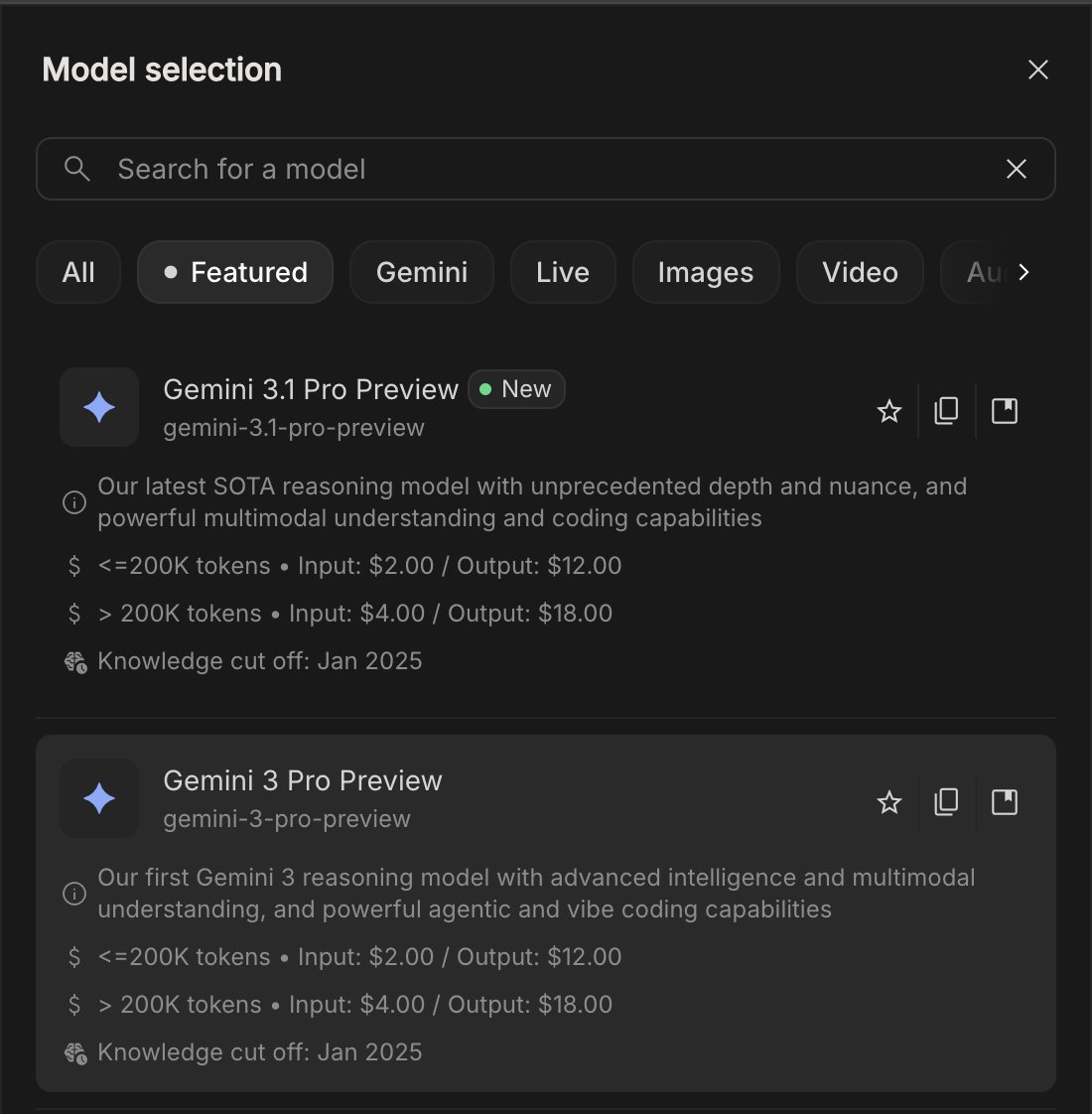The height and width of the screenshot is (1114, 1092).
Task: Select the Video filter chip
Action: click(x=860, y=272)
